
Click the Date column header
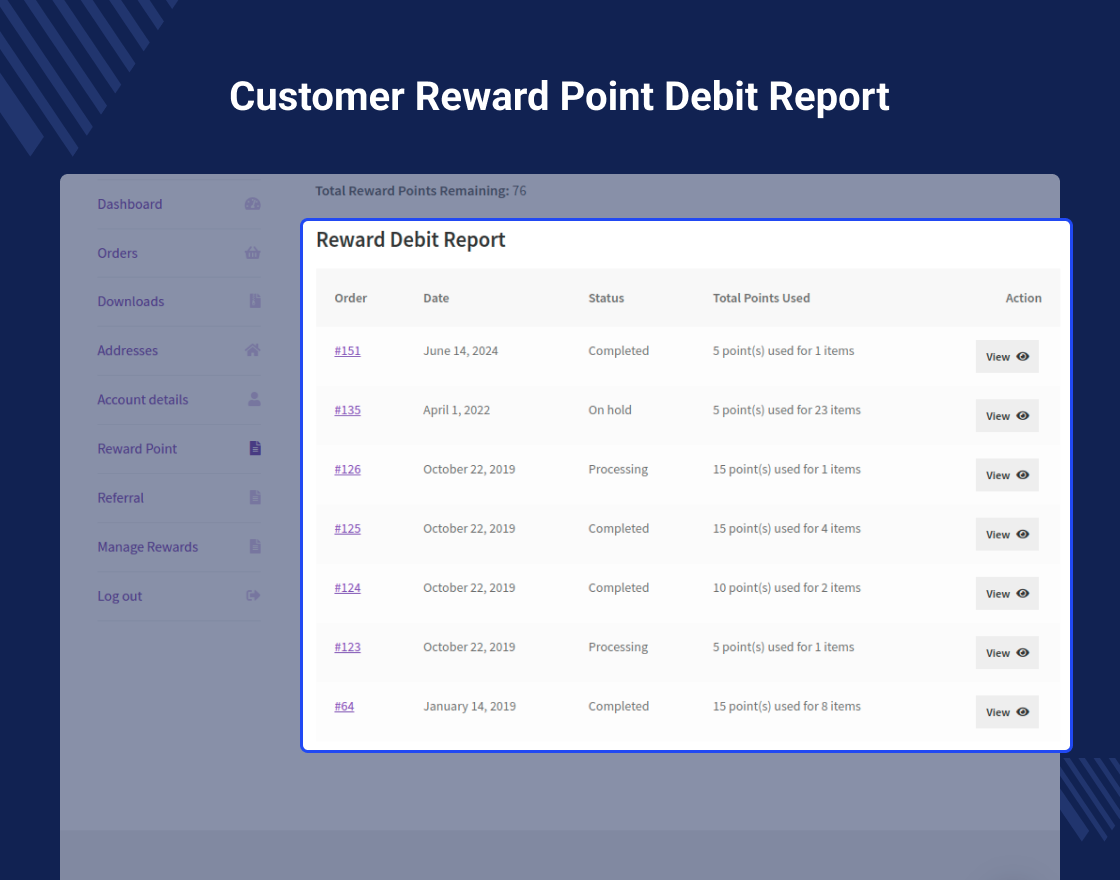point(436,298)
